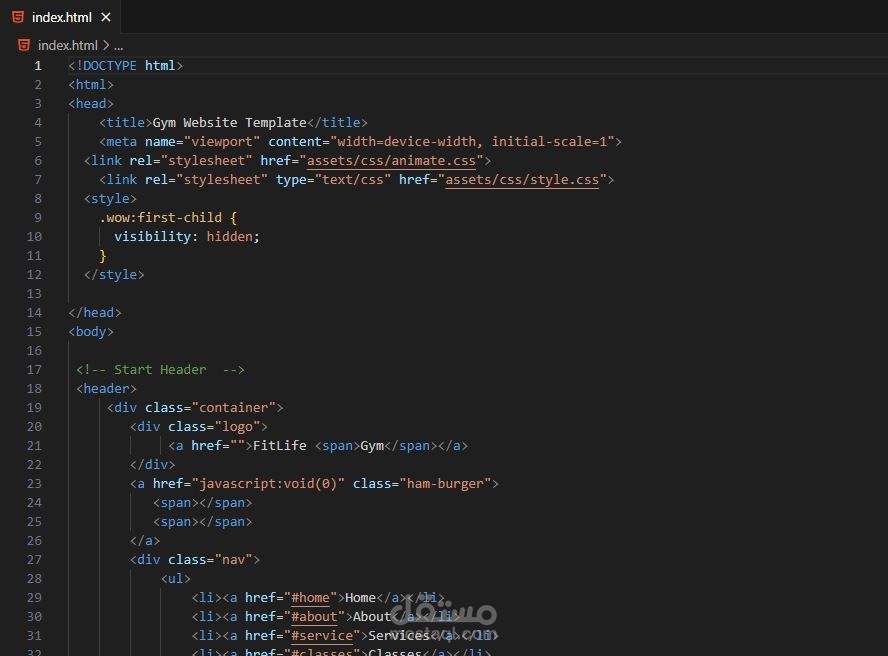Click the opening html tag on line 2
Viewport: 888px width, 656px height.
pyautogui.click(x=91, y=84)
